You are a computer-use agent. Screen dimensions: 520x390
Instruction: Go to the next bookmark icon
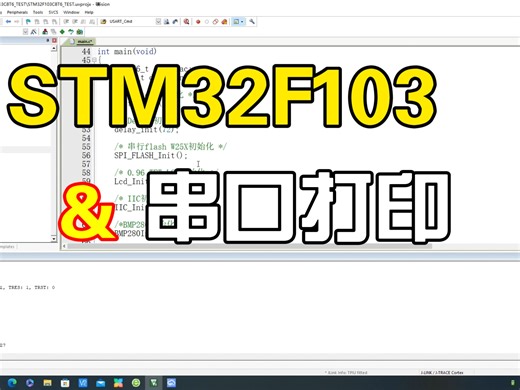[x=46, y=22]
